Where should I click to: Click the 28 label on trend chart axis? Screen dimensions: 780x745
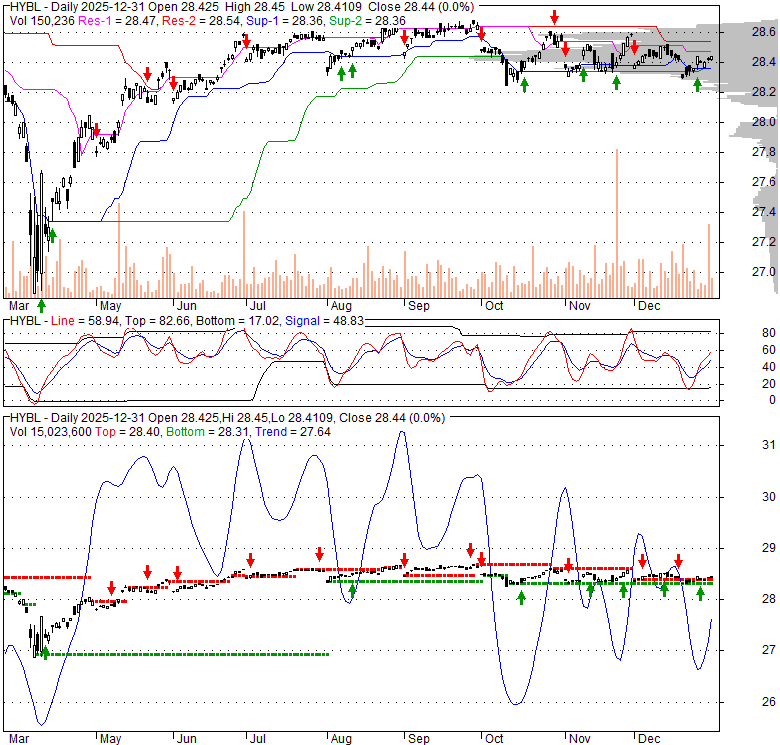click(769, 599)
